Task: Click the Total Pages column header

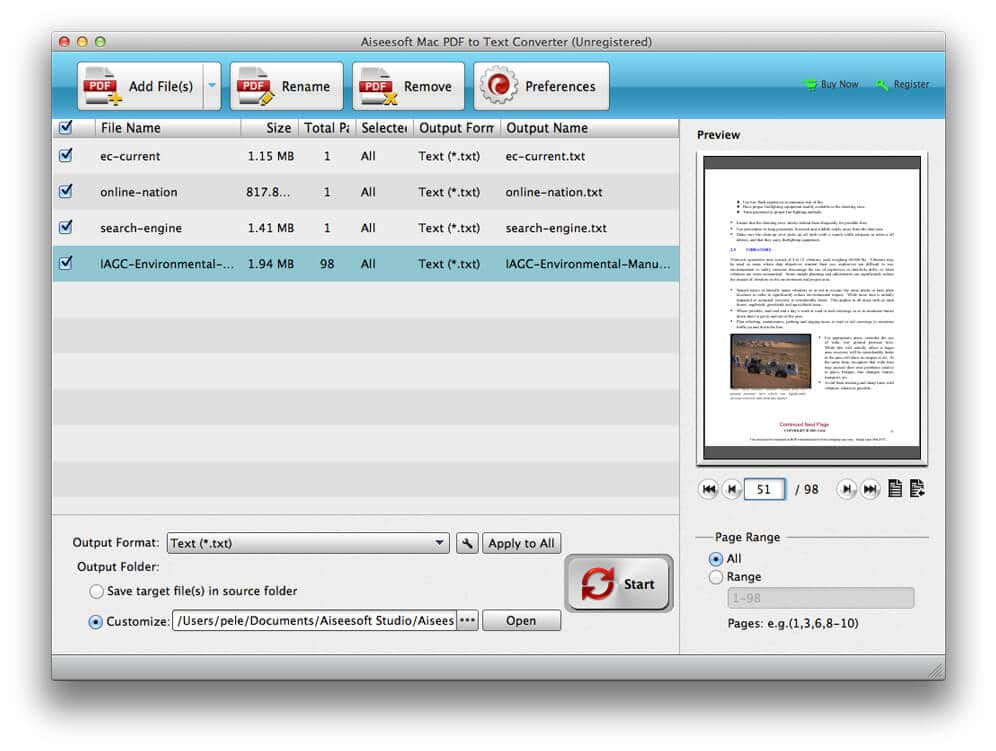Action: [327, 128]
